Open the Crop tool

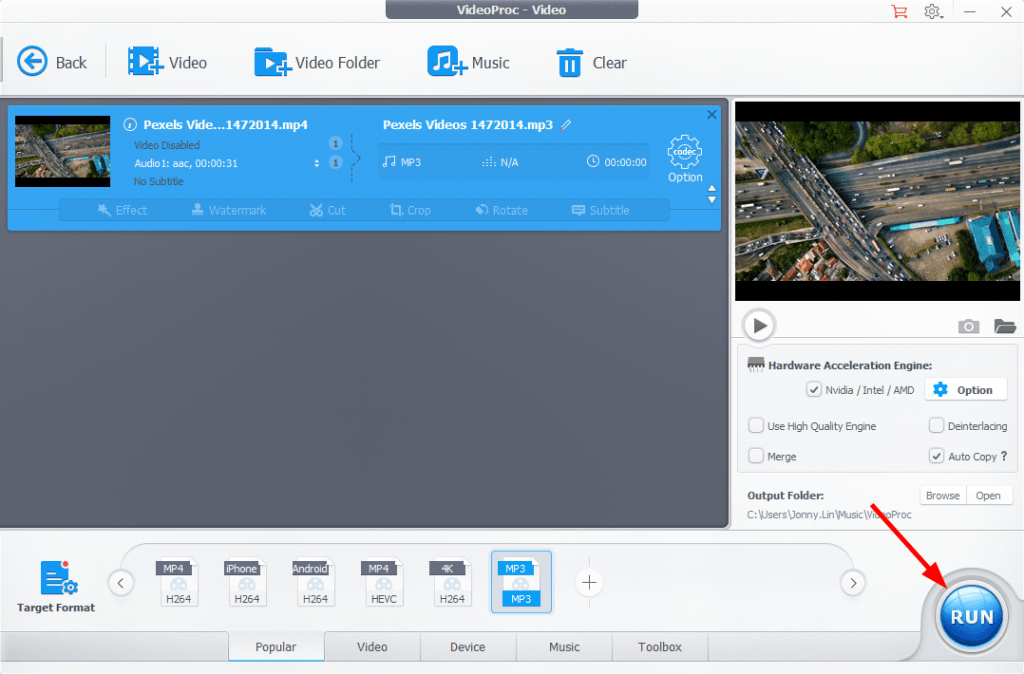click(410, 210)
